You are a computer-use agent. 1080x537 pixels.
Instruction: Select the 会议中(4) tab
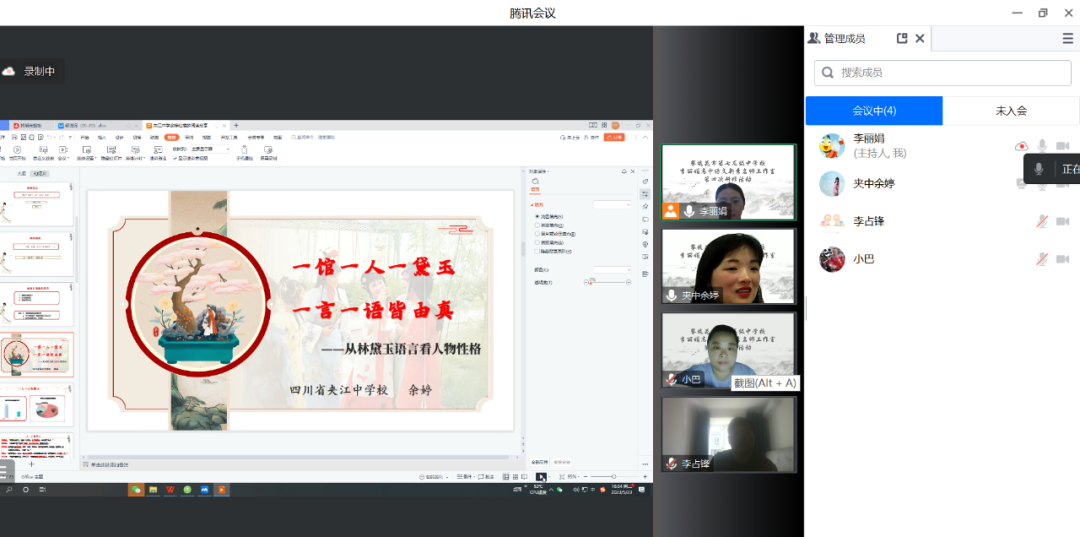coord(873,111)
